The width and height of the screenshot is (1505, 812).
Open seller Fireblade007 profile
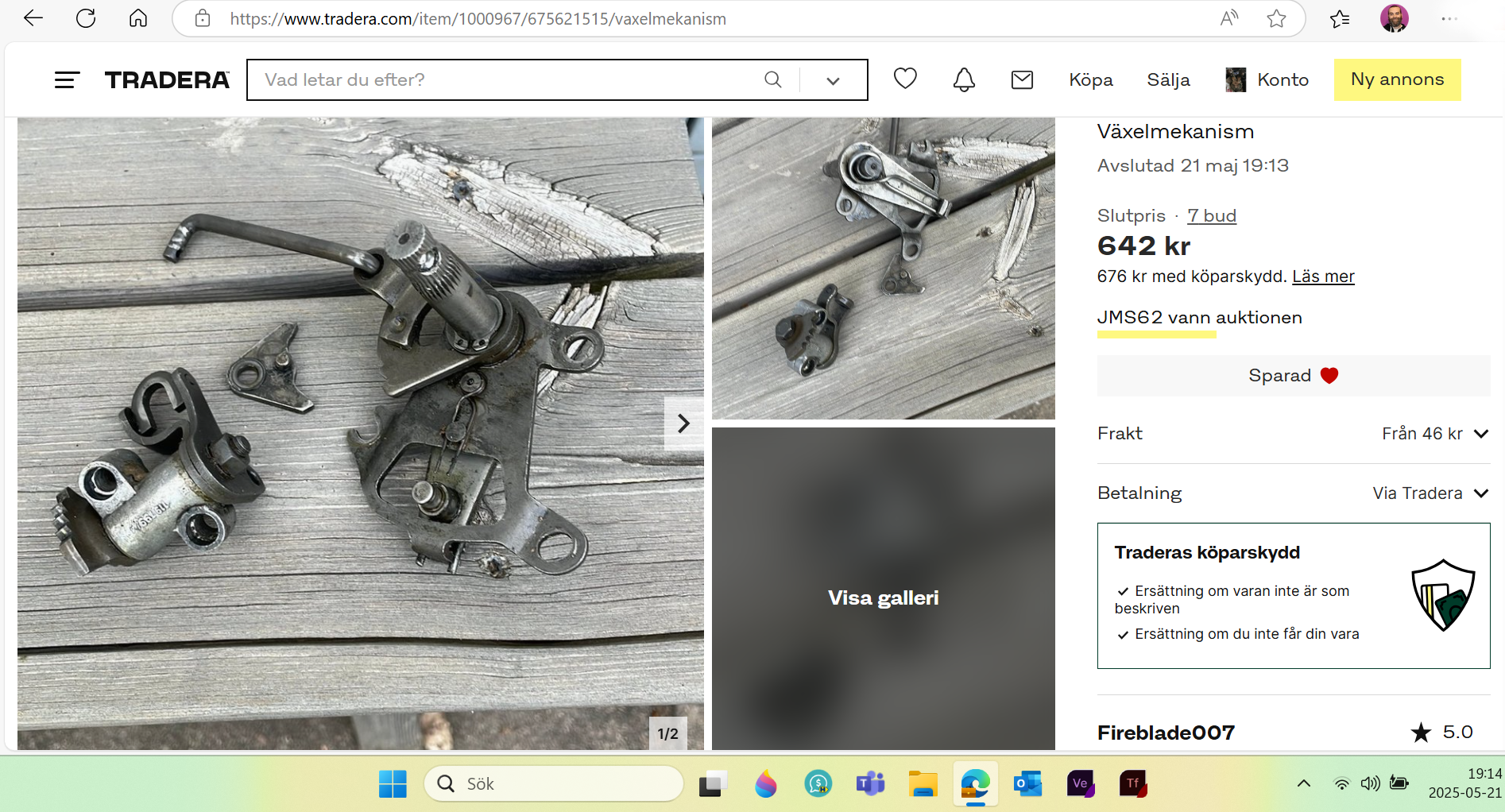(x=1166, y=733)
